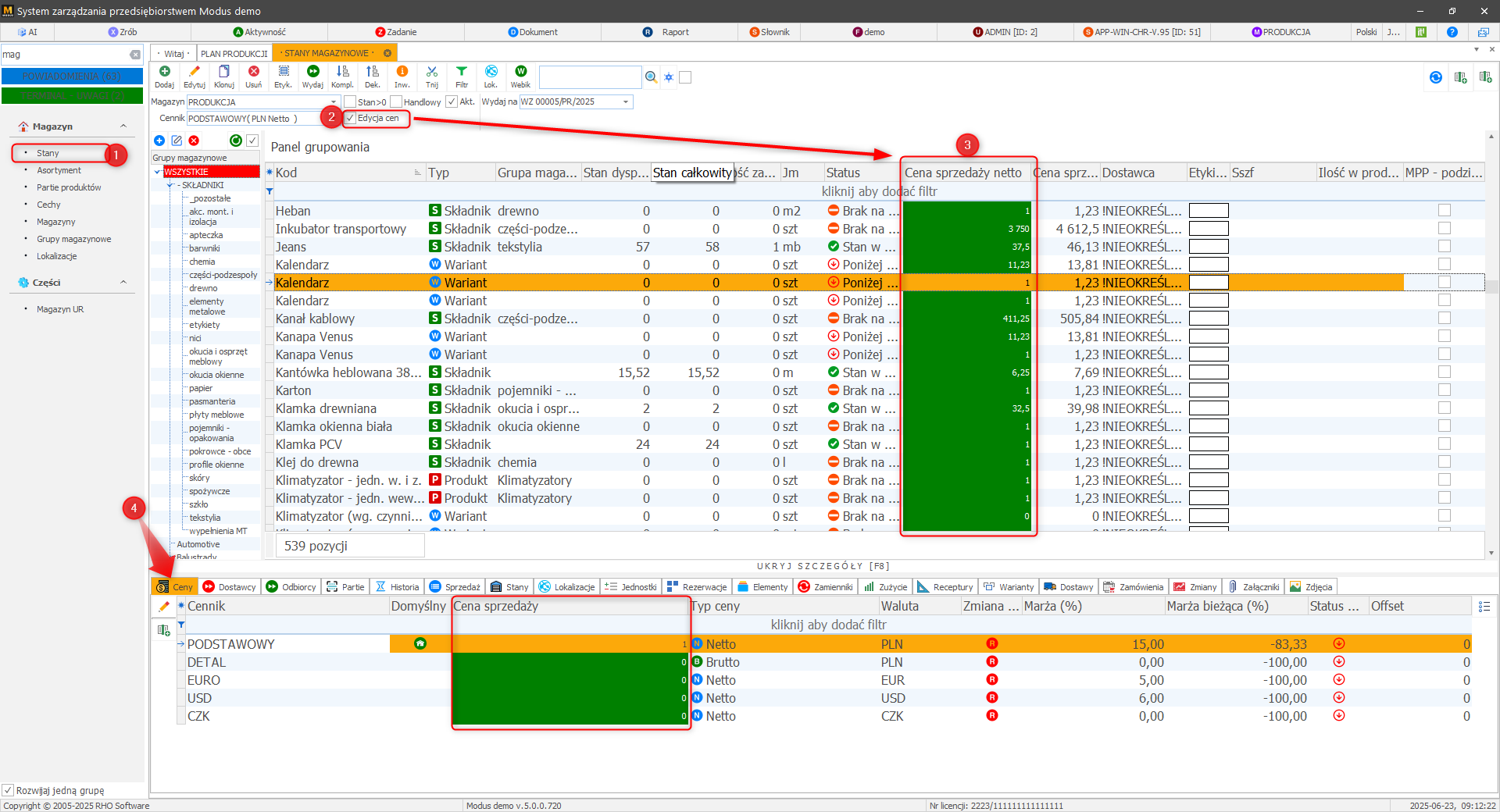Click the Inw. inventory toolbar icon
The height and width of the screenshot is (812, 1500).
click(x=402, y=73)
